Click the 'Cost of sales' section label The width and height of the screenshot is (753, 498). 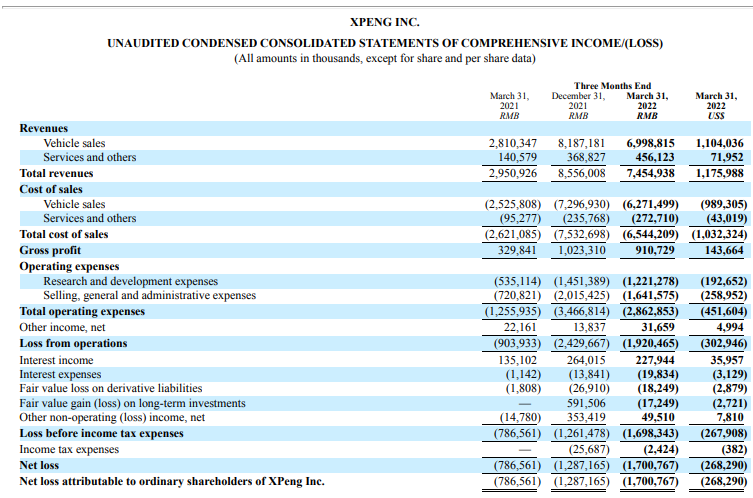[x=51, y=190]
